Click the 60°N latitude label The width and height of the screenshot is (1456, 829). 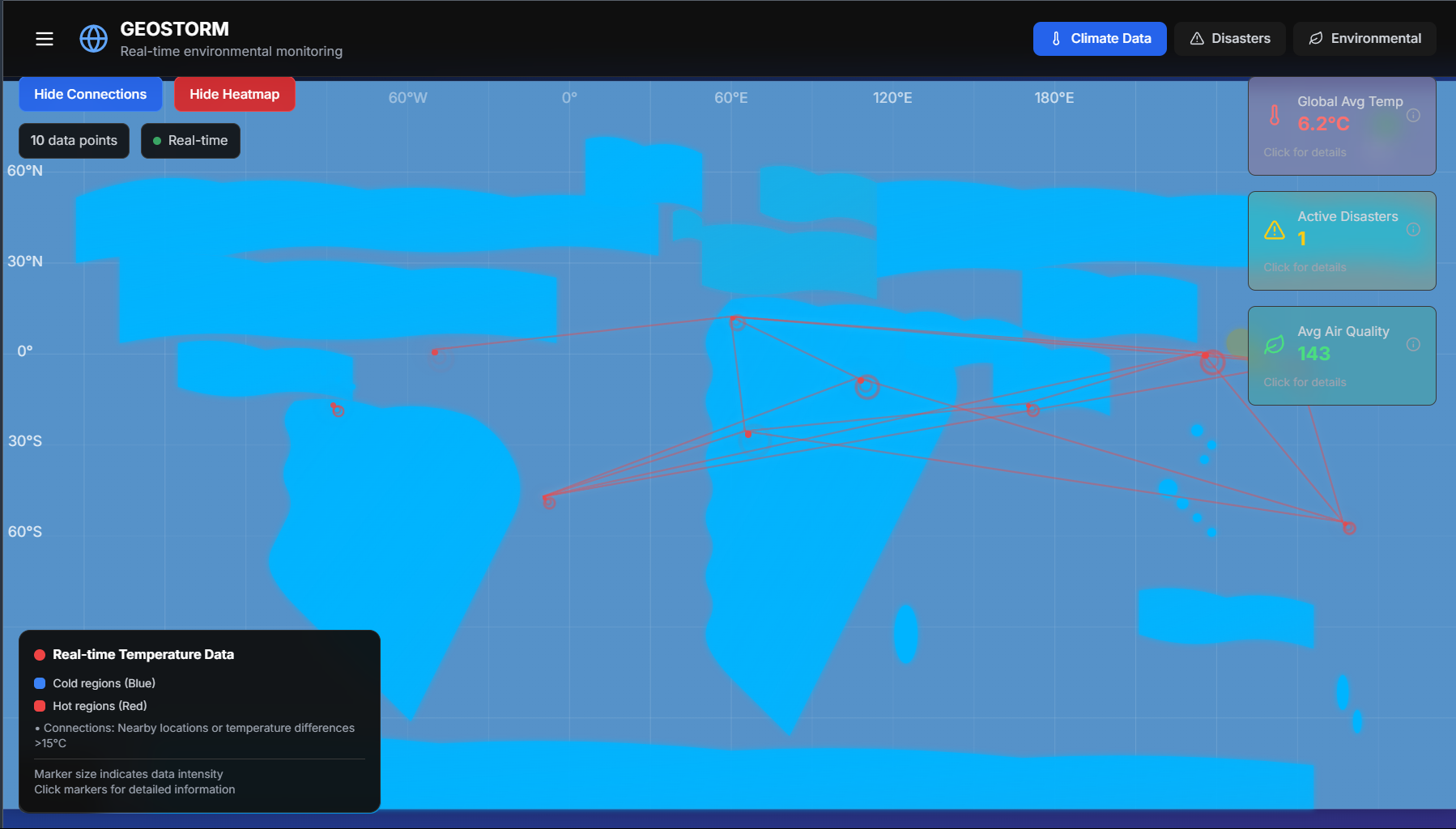tap(24, 171)
